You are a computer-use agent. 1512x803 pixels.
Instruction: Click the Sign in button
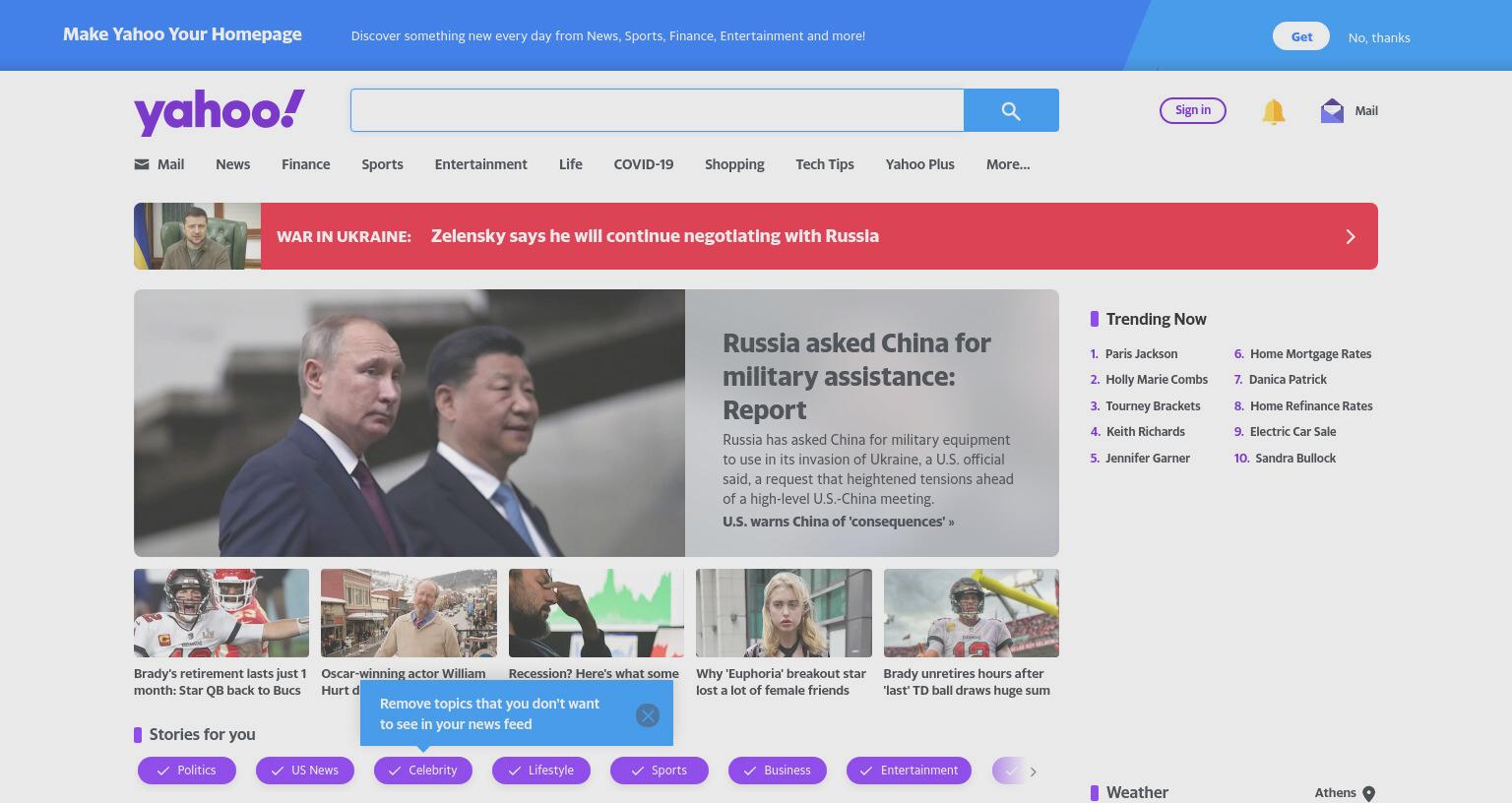pos(1192,110)
